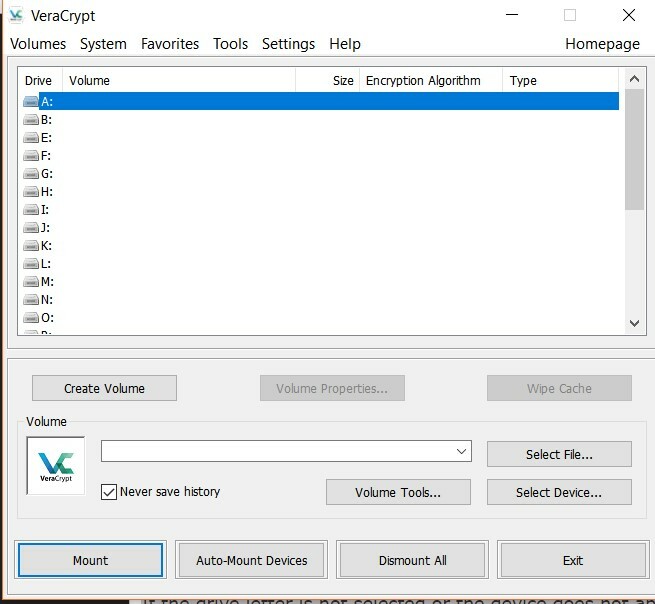This screenshot has height=604, width=655.
Task: Close the VeraCrypt window
Action: click(x=629, y=15)
